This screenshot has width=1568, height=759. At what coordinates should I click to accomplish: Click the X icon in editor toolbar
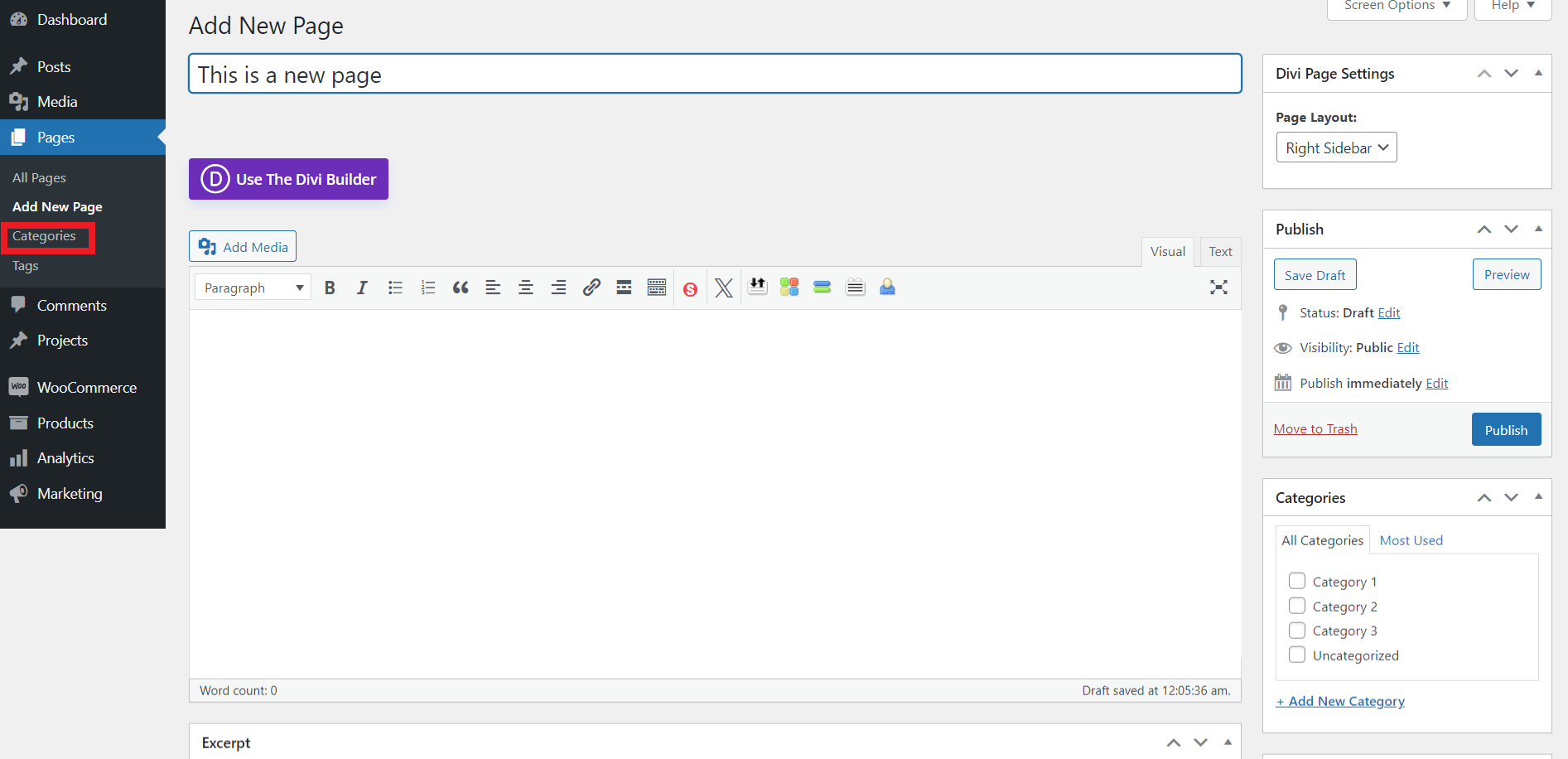tap(723, 288)
